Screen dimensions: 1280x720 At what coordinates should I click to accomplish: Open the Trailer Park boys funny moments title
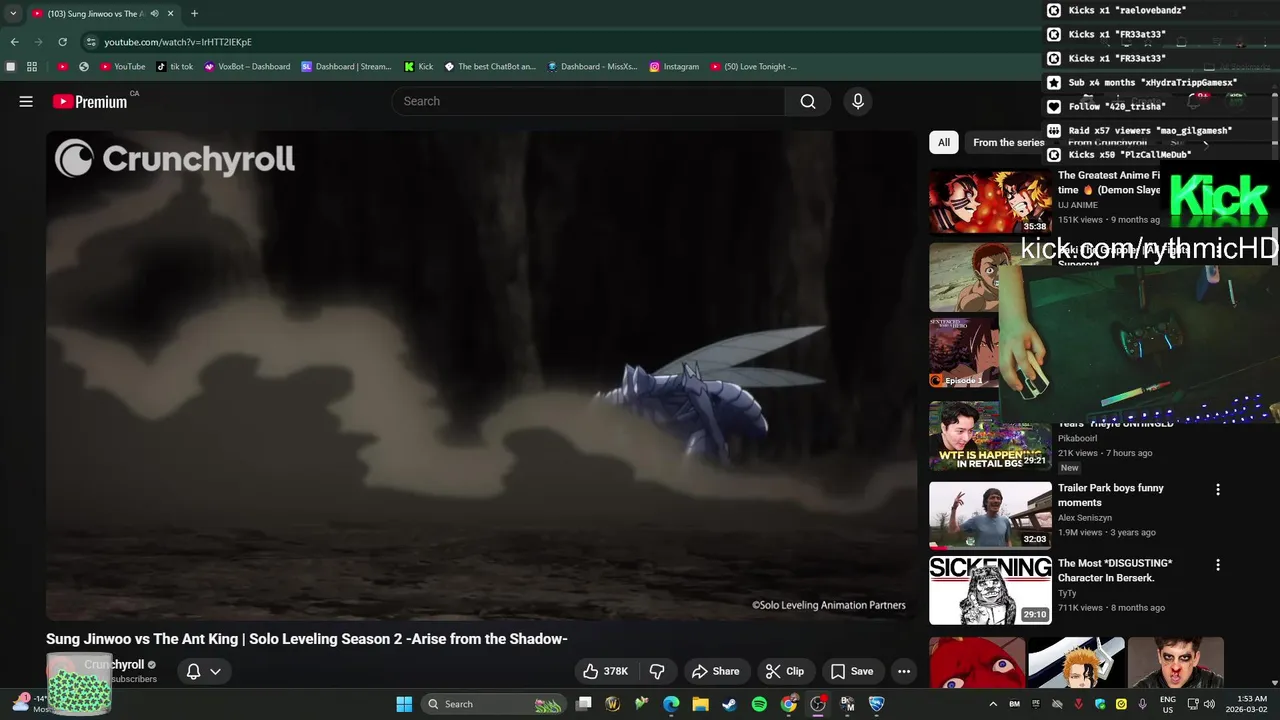pyautogui.click(x=1110, y=495)
